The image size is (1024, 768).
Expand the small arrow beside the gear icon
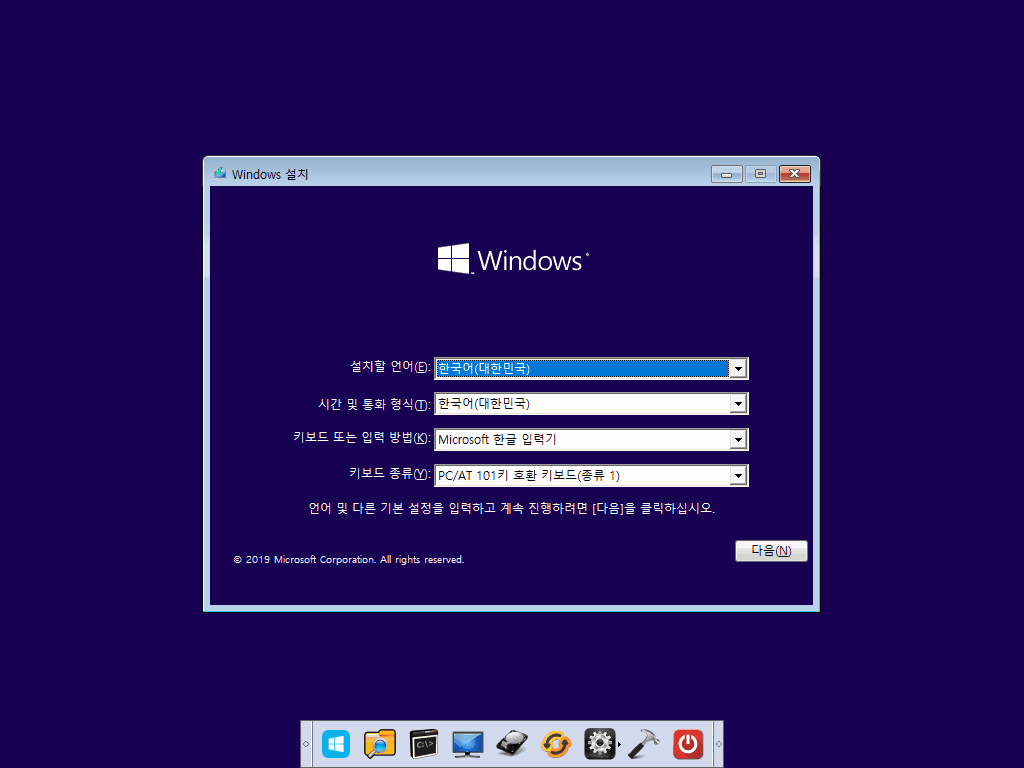click(x=619, y=744)
